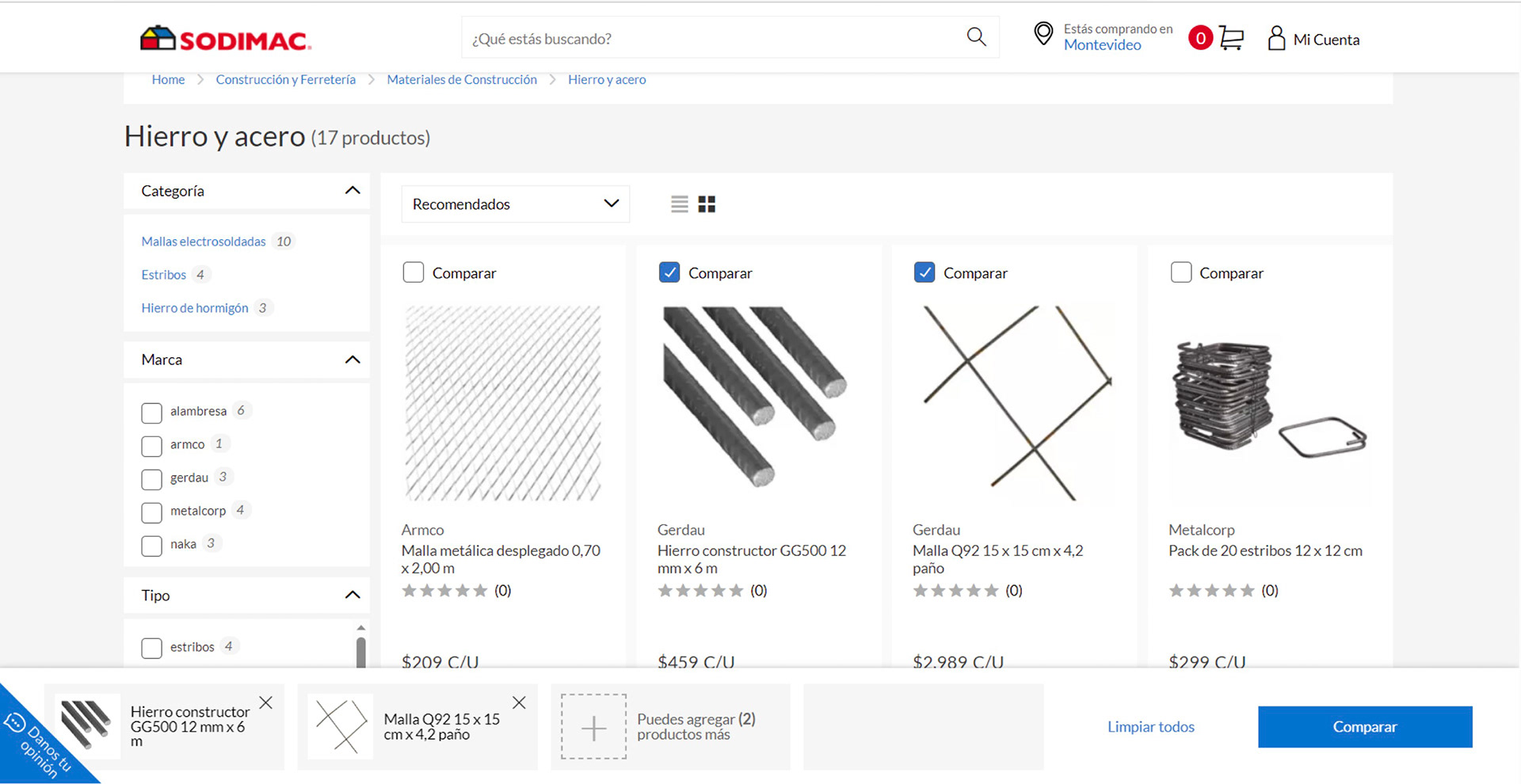Switch to grid view icon
The width and height of the screenshot is (1521, 784).
(707, 204)
